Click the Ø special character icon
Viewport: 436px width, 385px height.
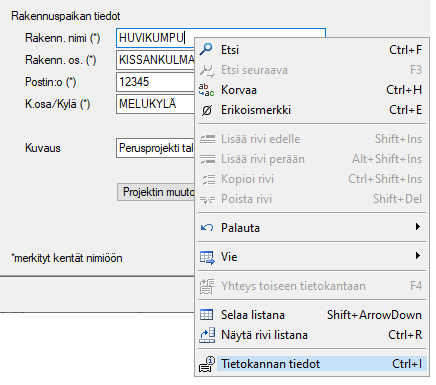[x=207, y=110]
